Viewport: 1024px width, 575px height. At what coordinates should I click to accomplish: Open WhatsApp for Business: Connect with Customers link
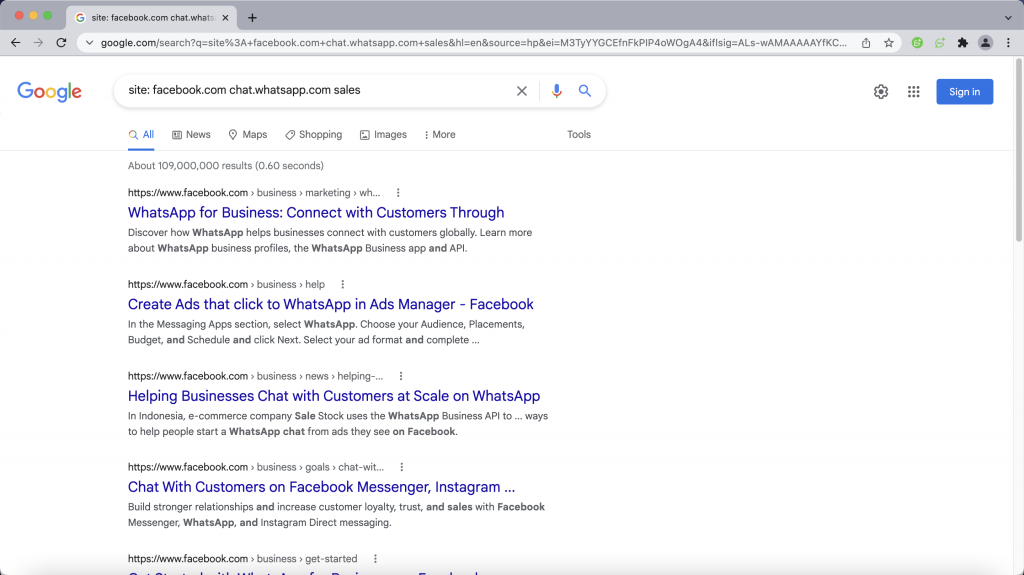pyautogui.click(x=316, y=212)
